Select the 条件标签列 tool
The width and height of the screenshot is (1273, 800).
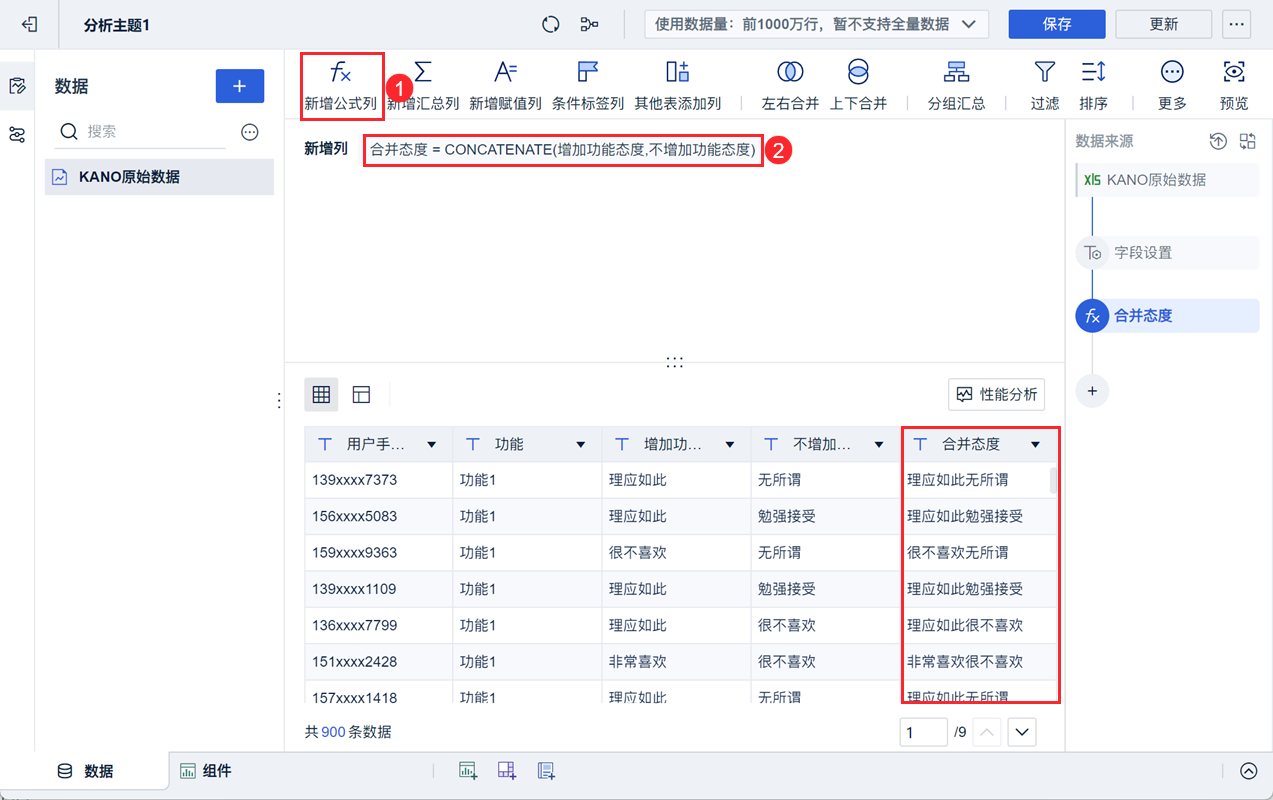click(588, 85)
